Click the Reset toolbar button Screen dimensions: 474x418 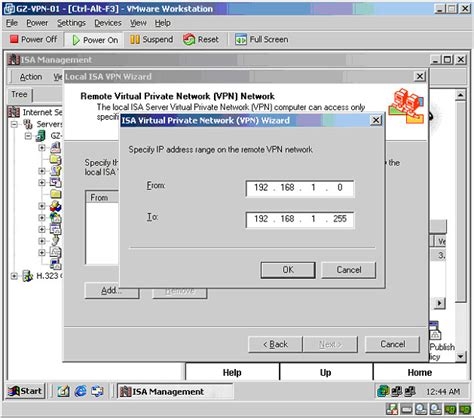[x=201, y=40]
